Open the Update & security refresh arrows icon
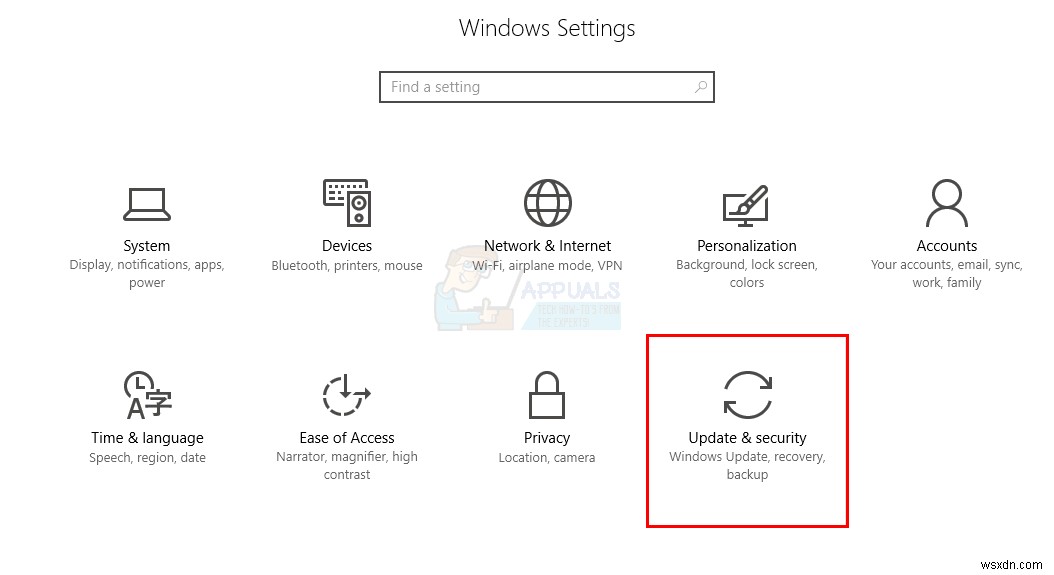The width and height of the screenshot is (1054, 575). 747,395
